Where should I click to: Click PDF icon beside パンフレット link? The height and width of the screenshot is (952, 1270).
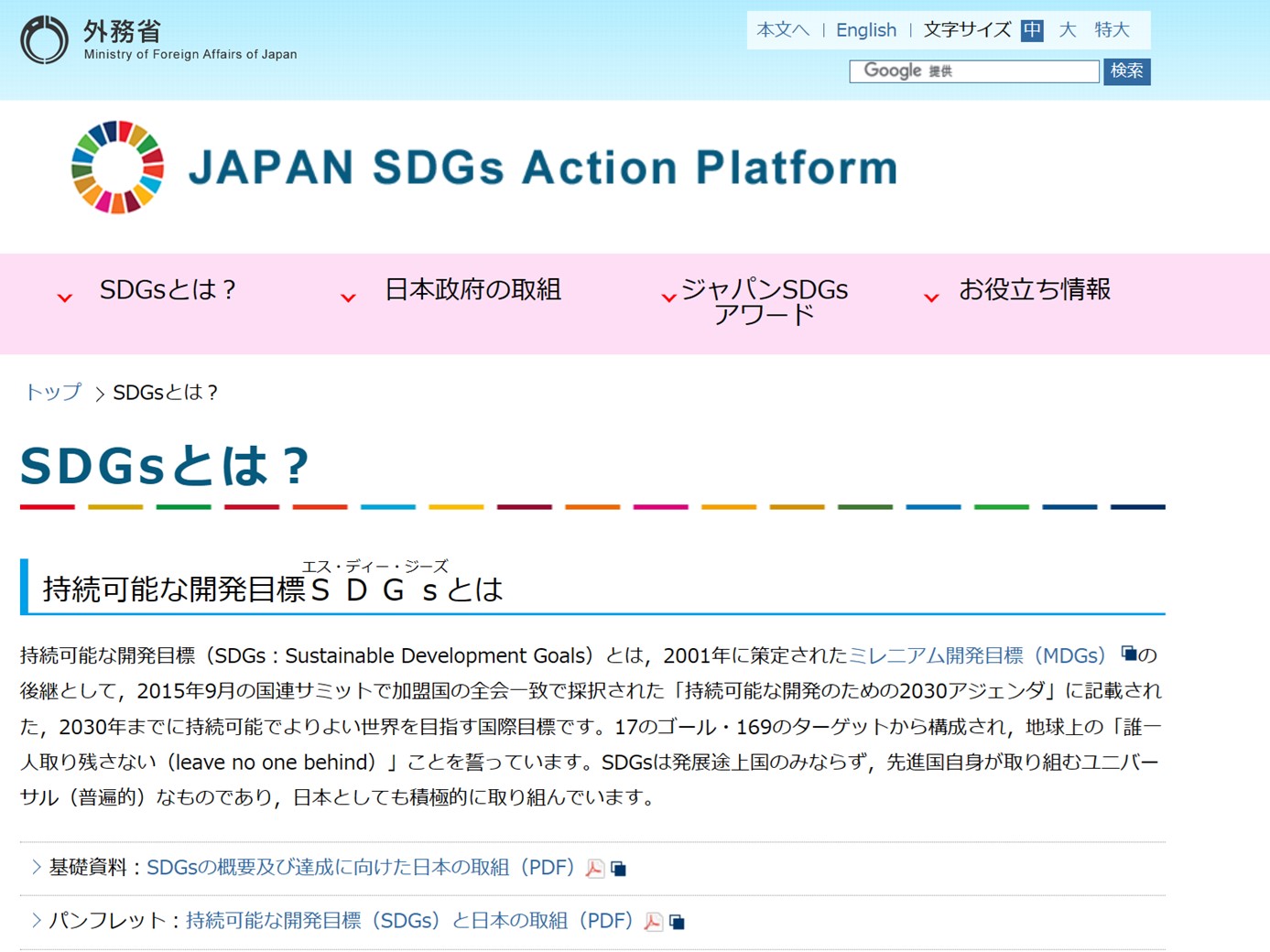click(653, 922)
